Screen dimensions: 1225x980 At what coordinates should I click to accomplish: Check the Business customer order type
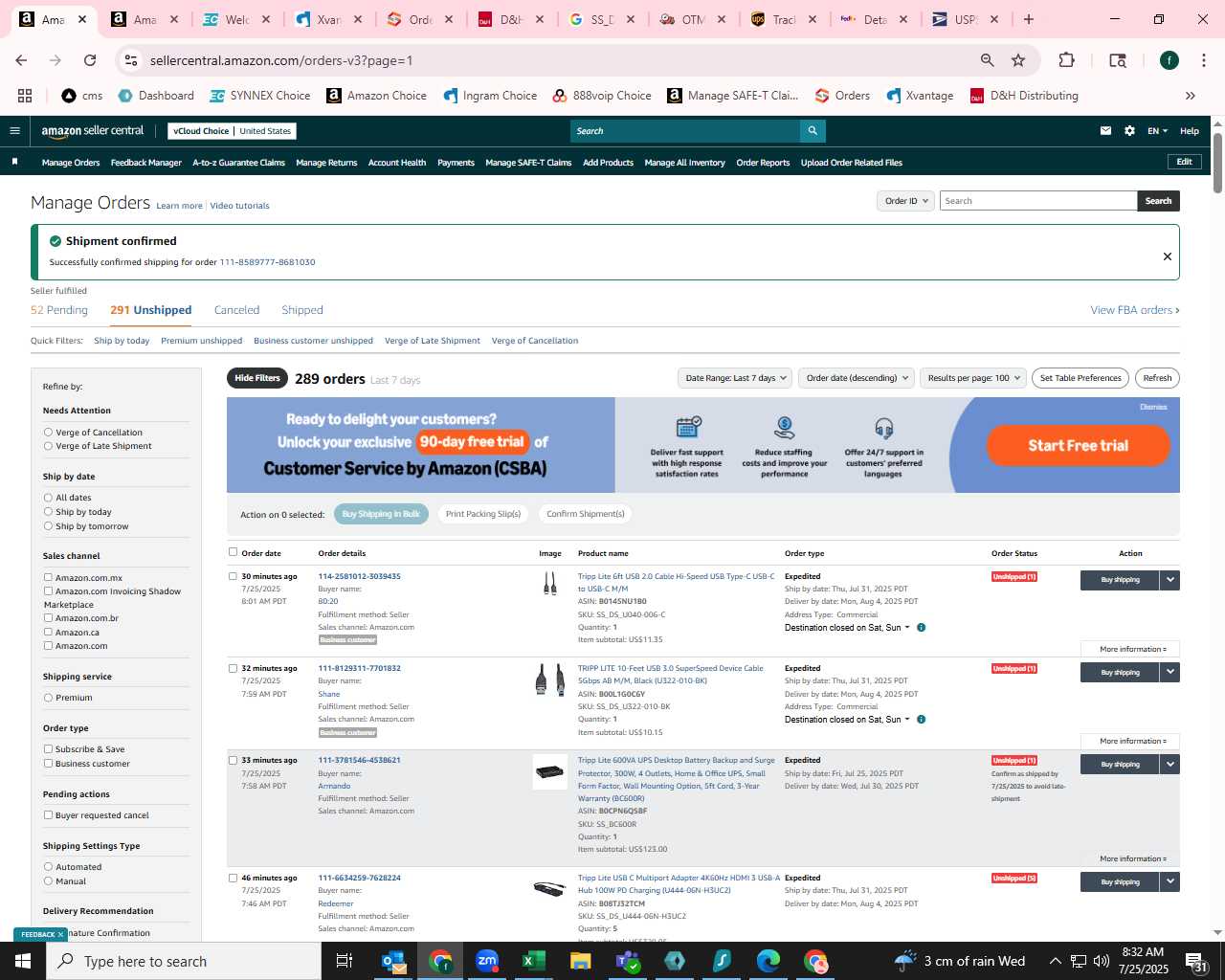tap(48, 764)
